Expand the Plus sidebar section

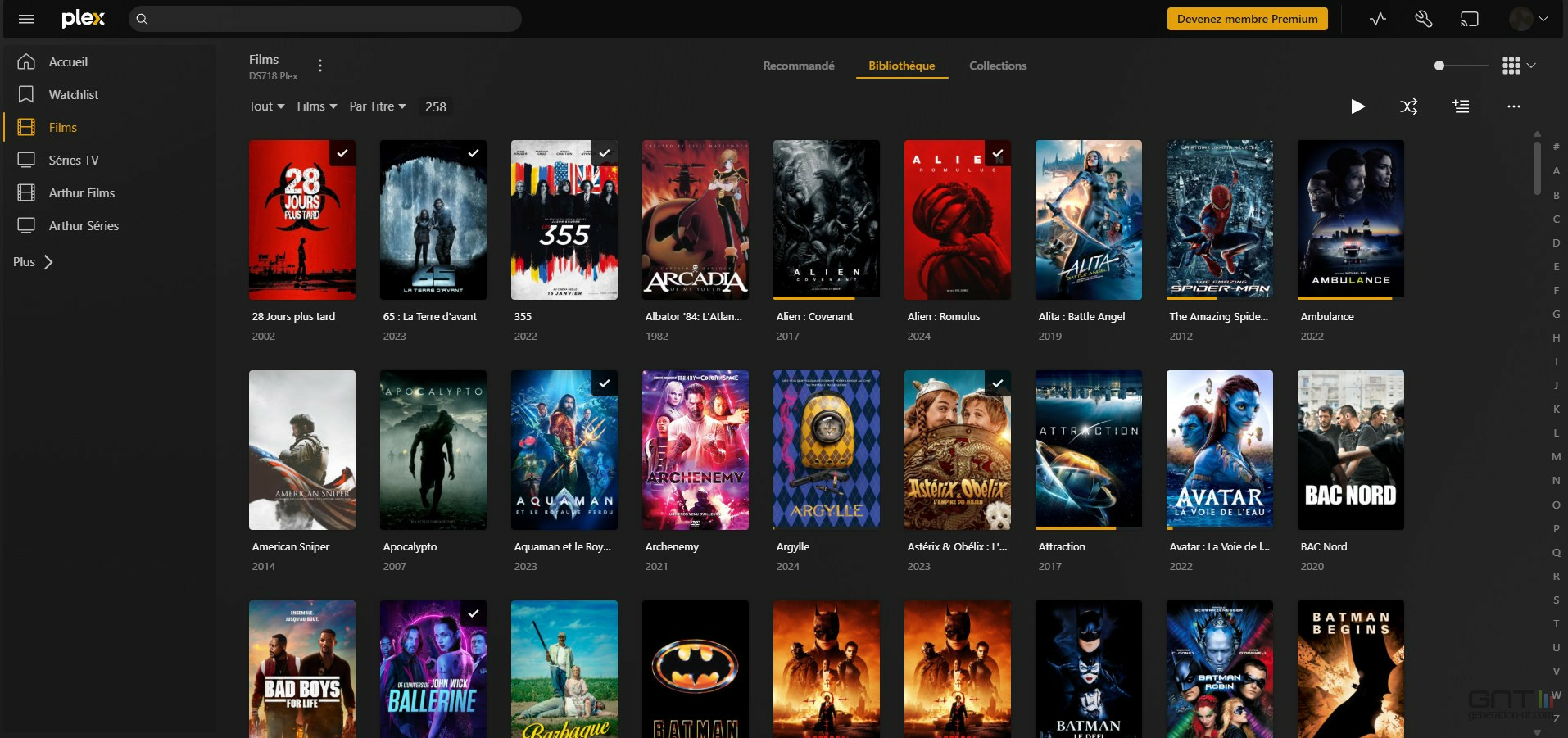coord(33,262)
